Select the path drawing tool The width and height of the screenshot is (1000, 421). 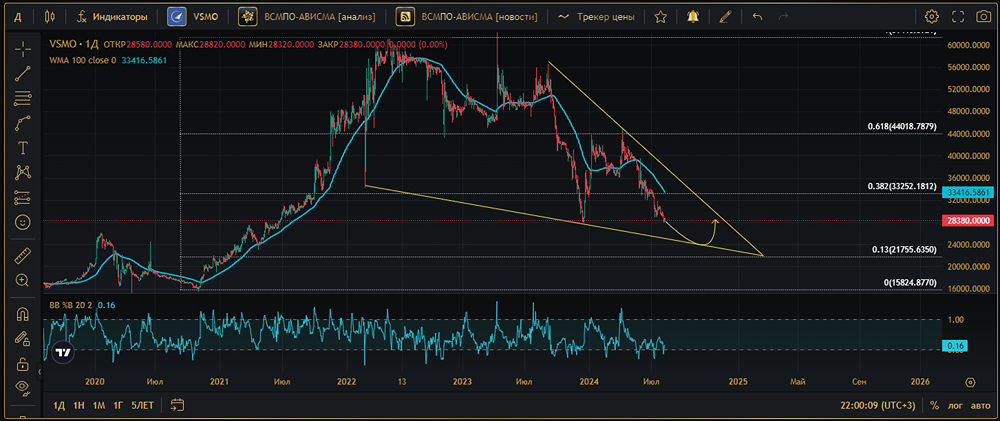pyautogui.click(x=23, y=123)
